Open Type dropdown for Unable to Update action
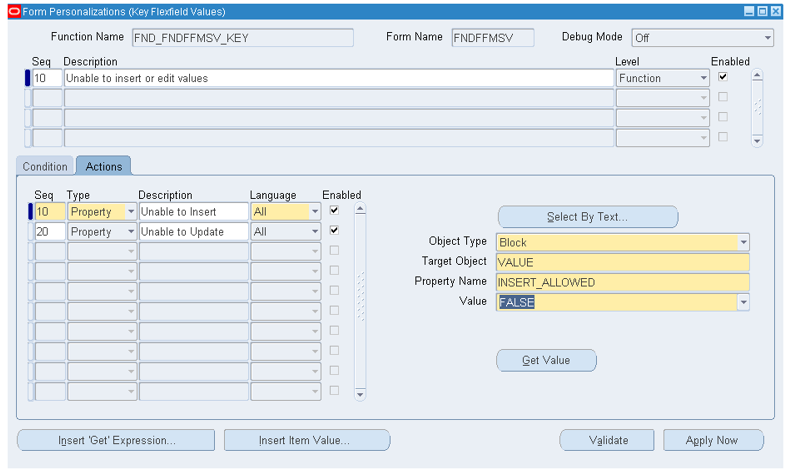 (131, 232)
